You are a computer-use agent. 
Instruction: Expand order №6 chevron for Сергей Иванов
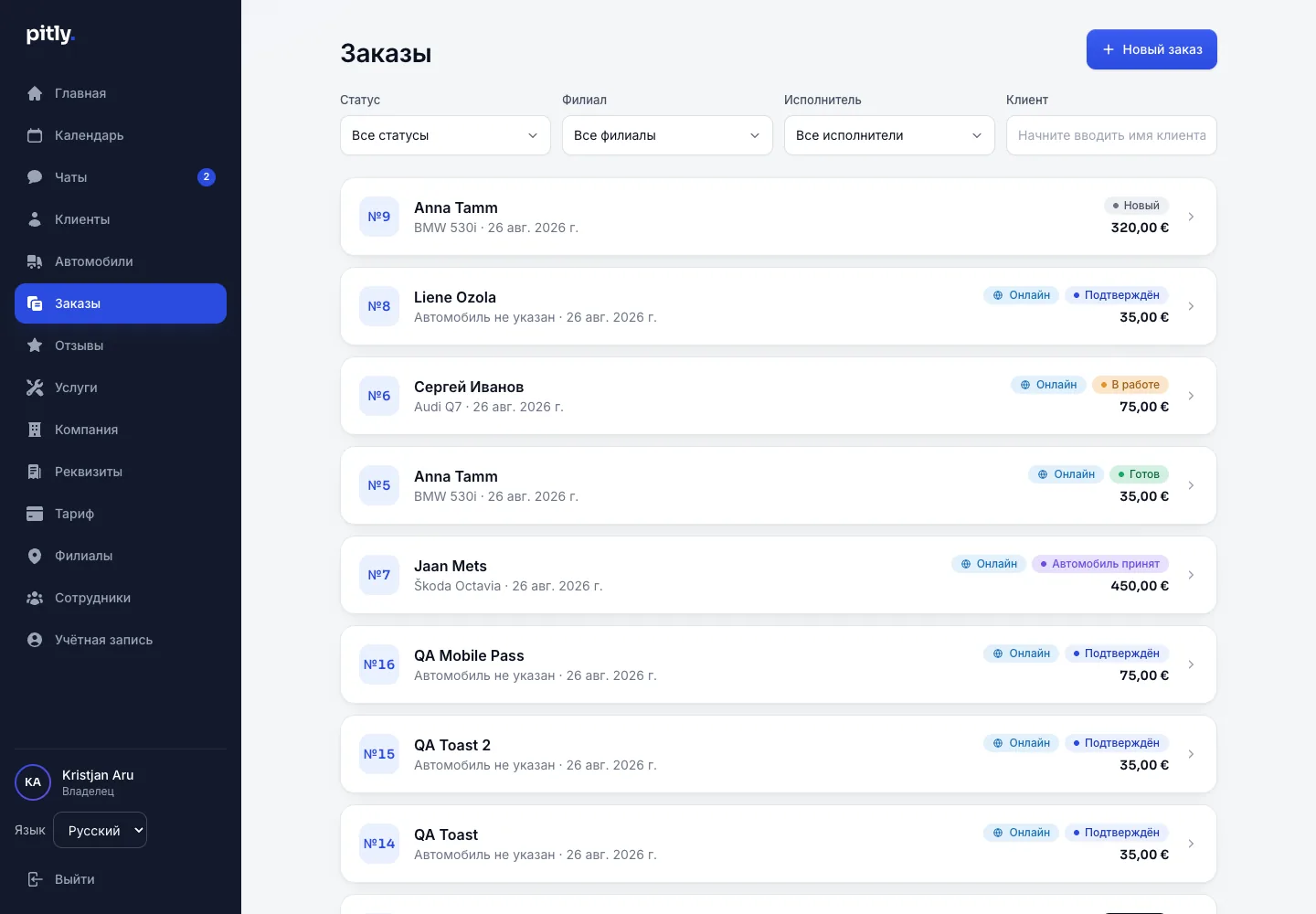pyautogui.click(x=1191, y=396)
